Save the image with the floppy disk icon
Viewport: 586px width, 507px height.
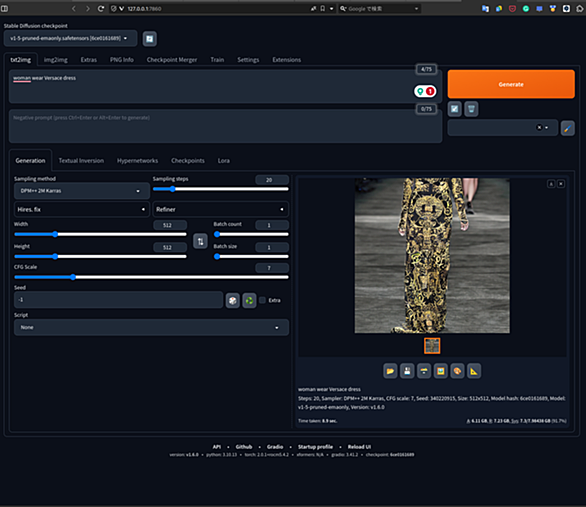coord(407,371)
